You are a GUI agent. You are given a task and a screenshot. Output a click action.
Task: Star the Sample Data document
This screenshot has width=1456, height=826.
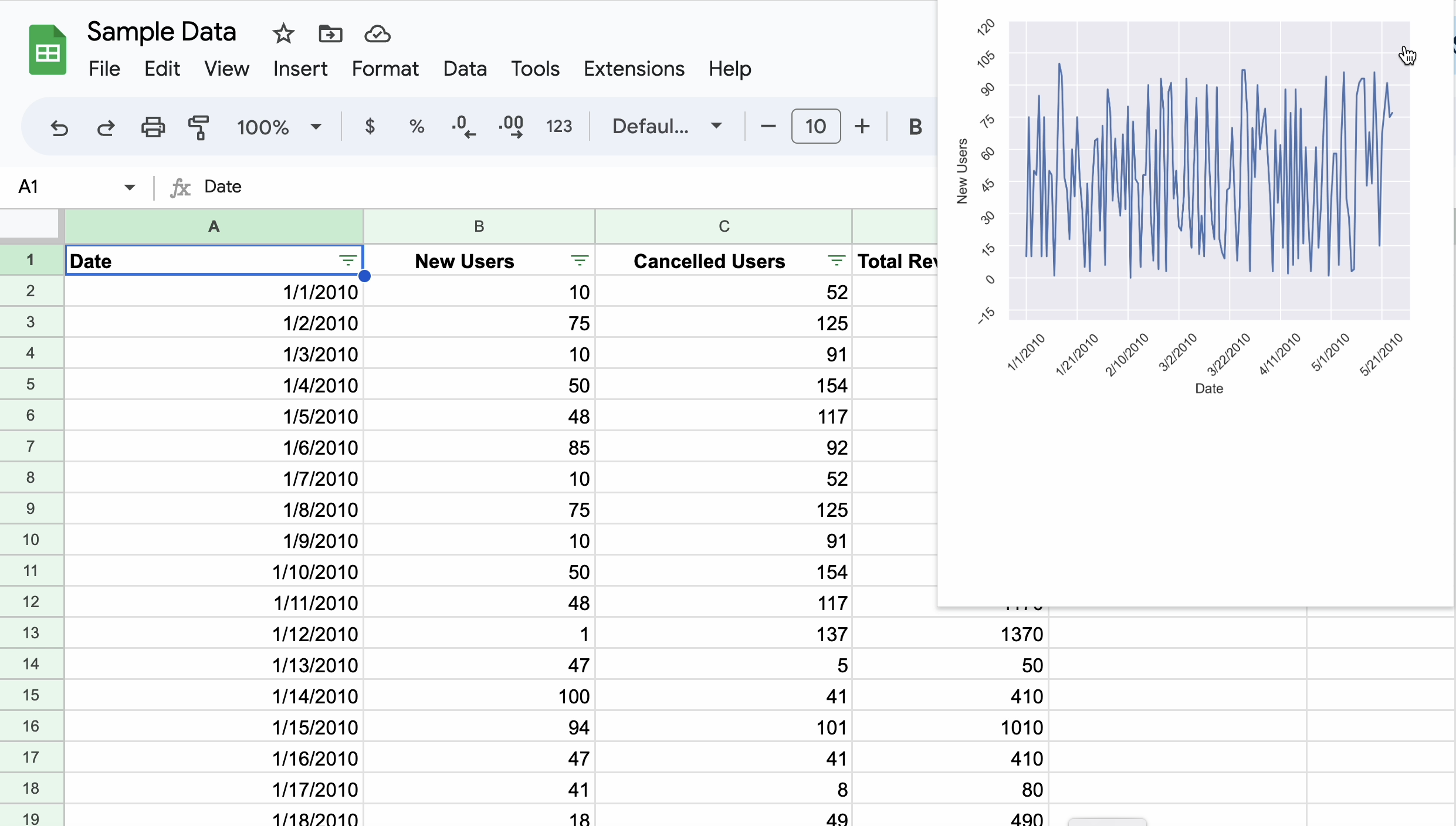tap(283, 34)
